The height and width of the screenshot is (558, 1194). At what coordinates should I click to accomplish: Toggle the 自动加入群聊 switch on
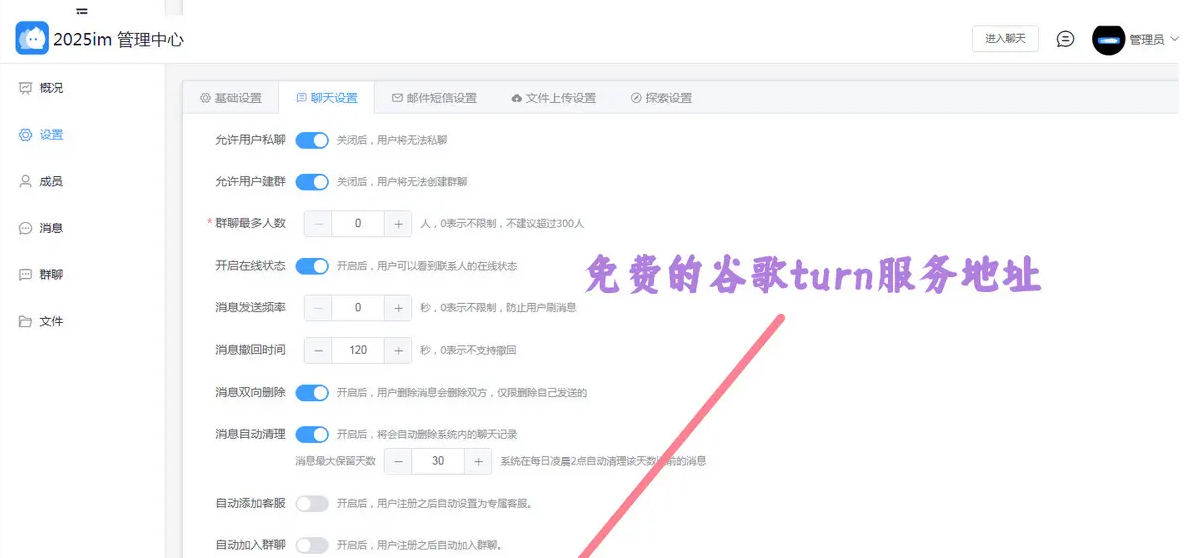click(x=312, y=545)
